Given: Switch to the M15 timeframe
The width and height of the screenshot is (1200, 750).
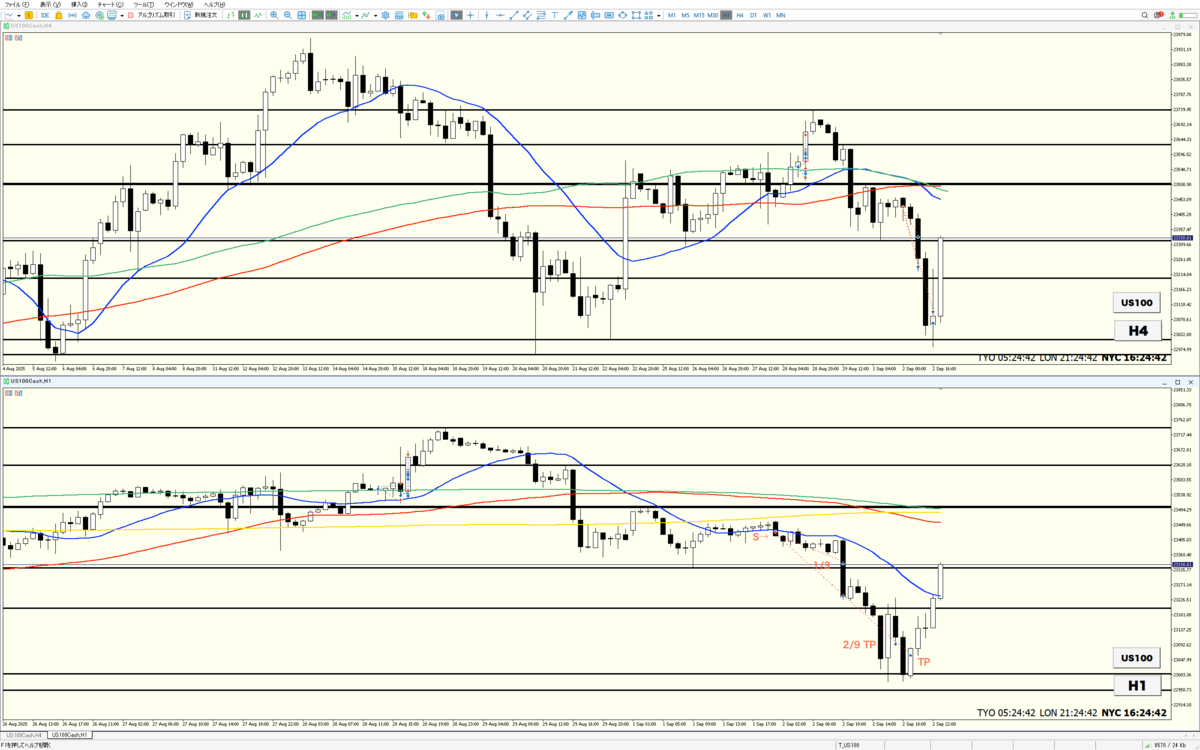Looking at the screenshot, I should [x=699, y=16].
